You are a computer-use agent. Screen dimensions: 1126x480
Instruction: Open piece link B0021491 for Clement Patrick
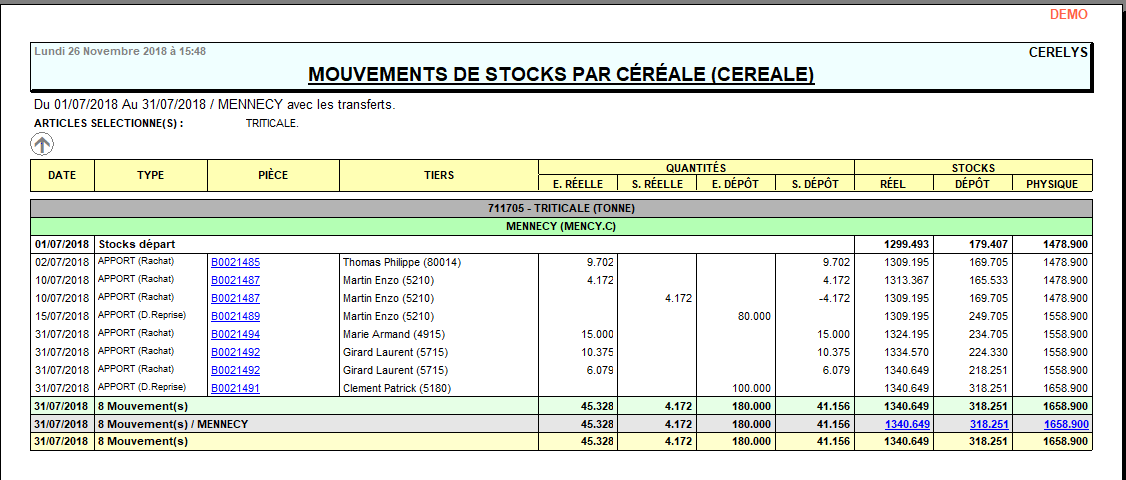[x=235, y=388]
